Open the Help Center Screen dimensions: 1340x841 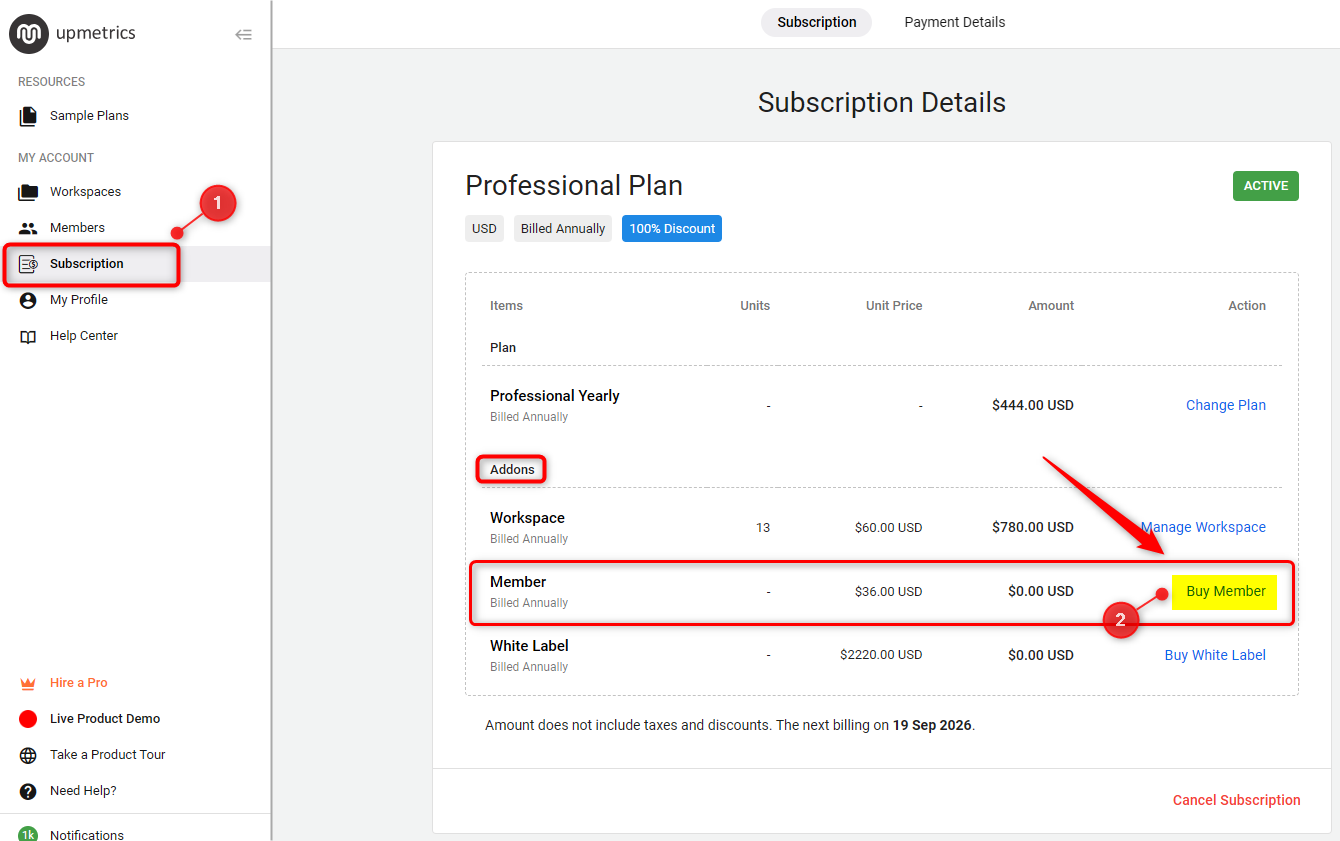pyautogui.click(x=84, y=336)
